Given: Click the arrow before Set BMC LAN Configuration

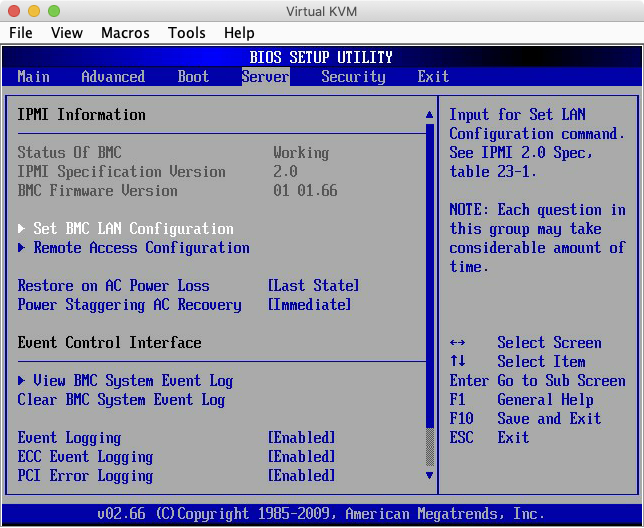Looking at the screenshot, I should point(21,228).
